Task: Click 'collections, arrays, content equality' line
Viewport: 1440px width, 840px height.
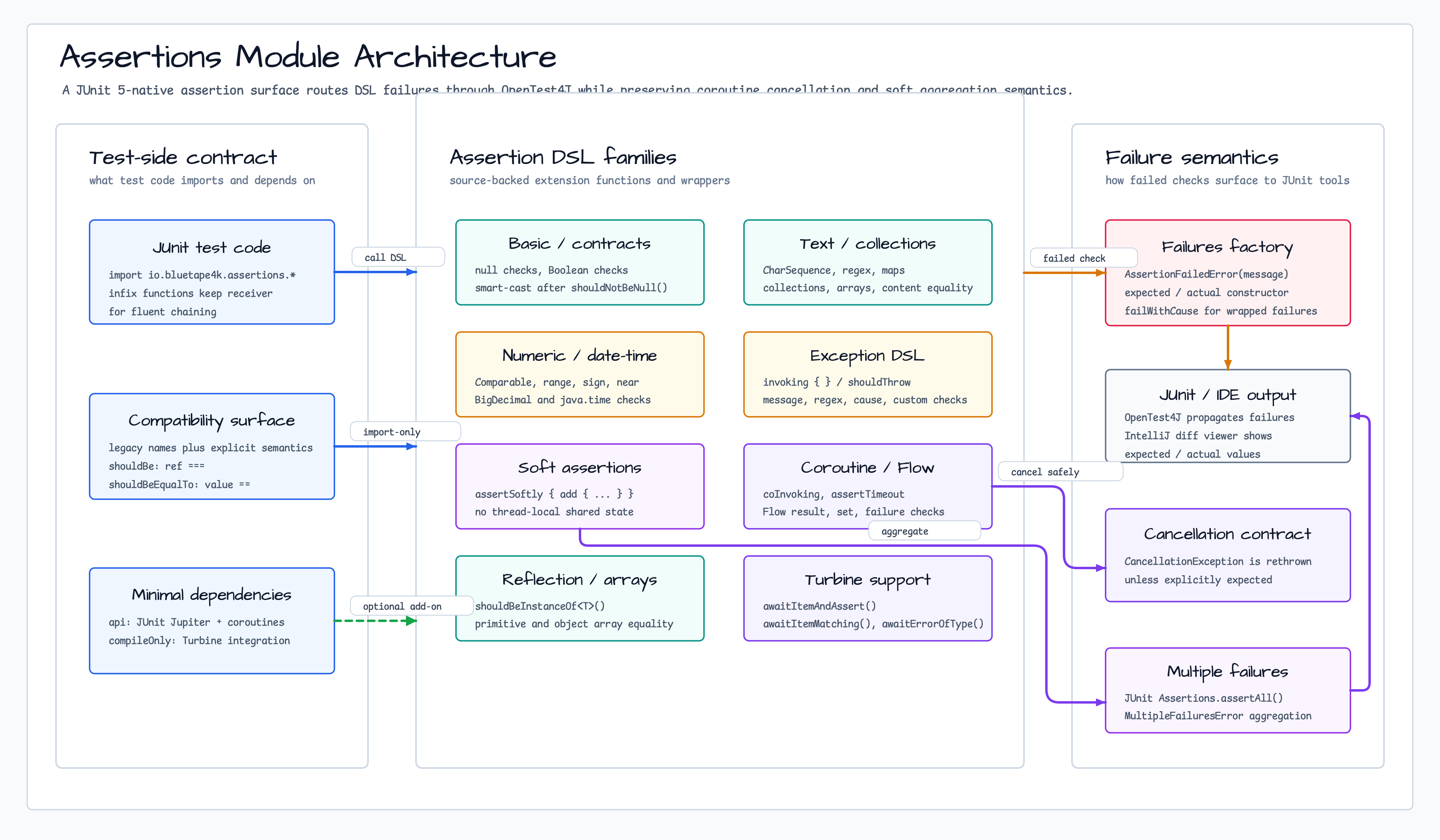Action: 868,288
